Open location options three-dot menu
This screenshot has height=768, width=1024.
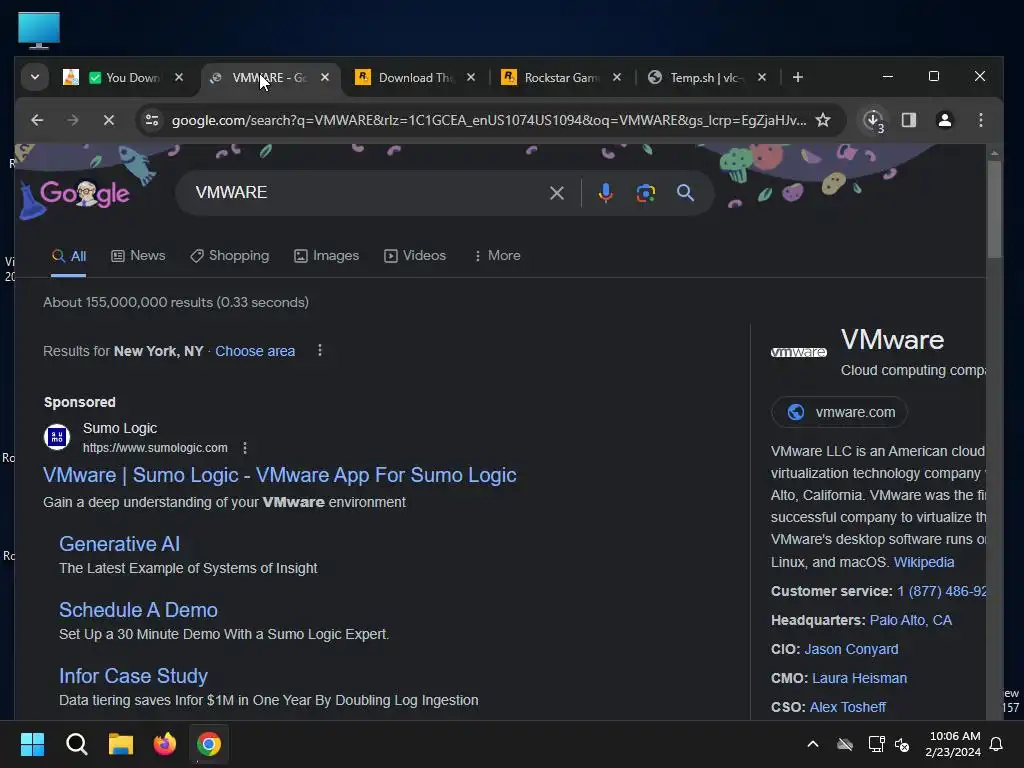pyautogui.click(x=320, y=351)
